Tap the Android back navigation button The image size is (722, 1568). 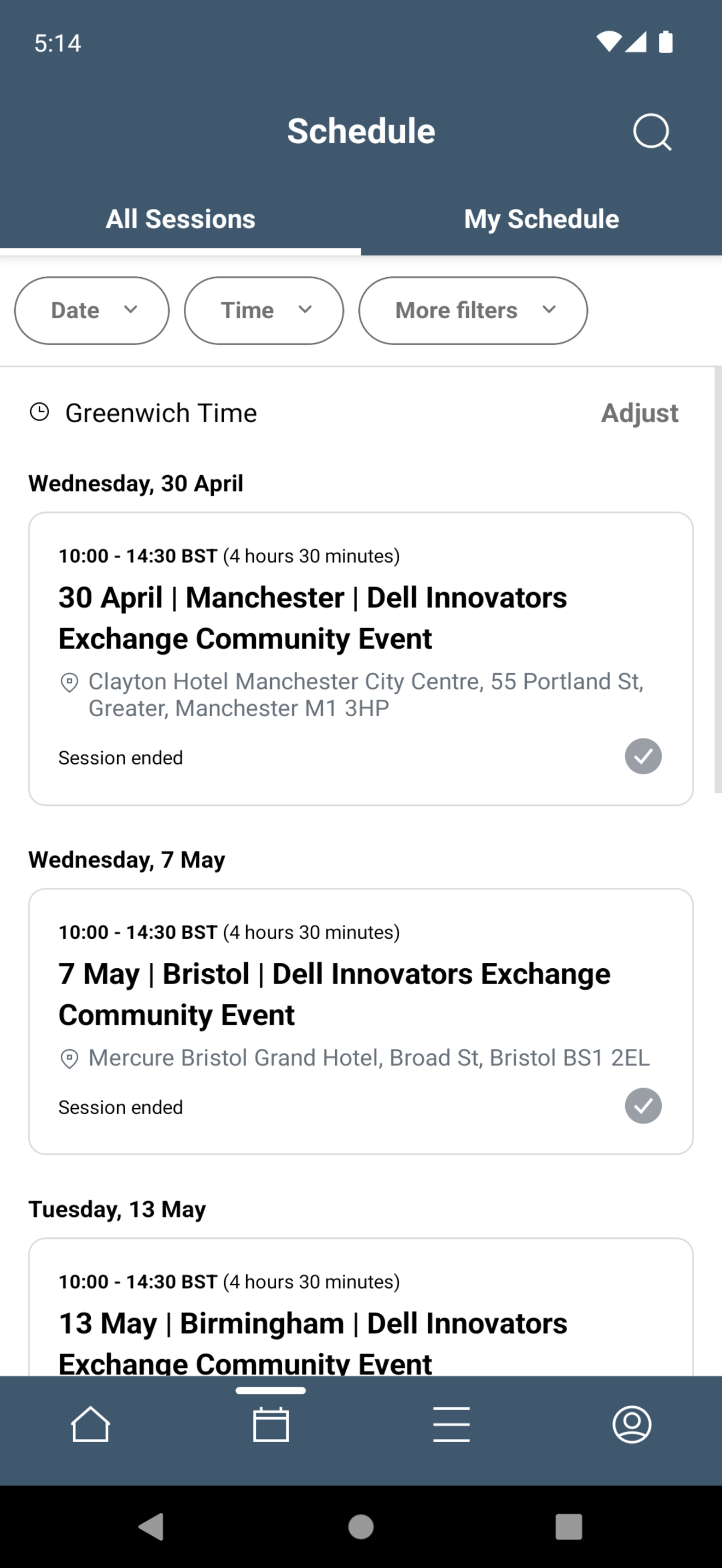click(x=152, y=1526)
